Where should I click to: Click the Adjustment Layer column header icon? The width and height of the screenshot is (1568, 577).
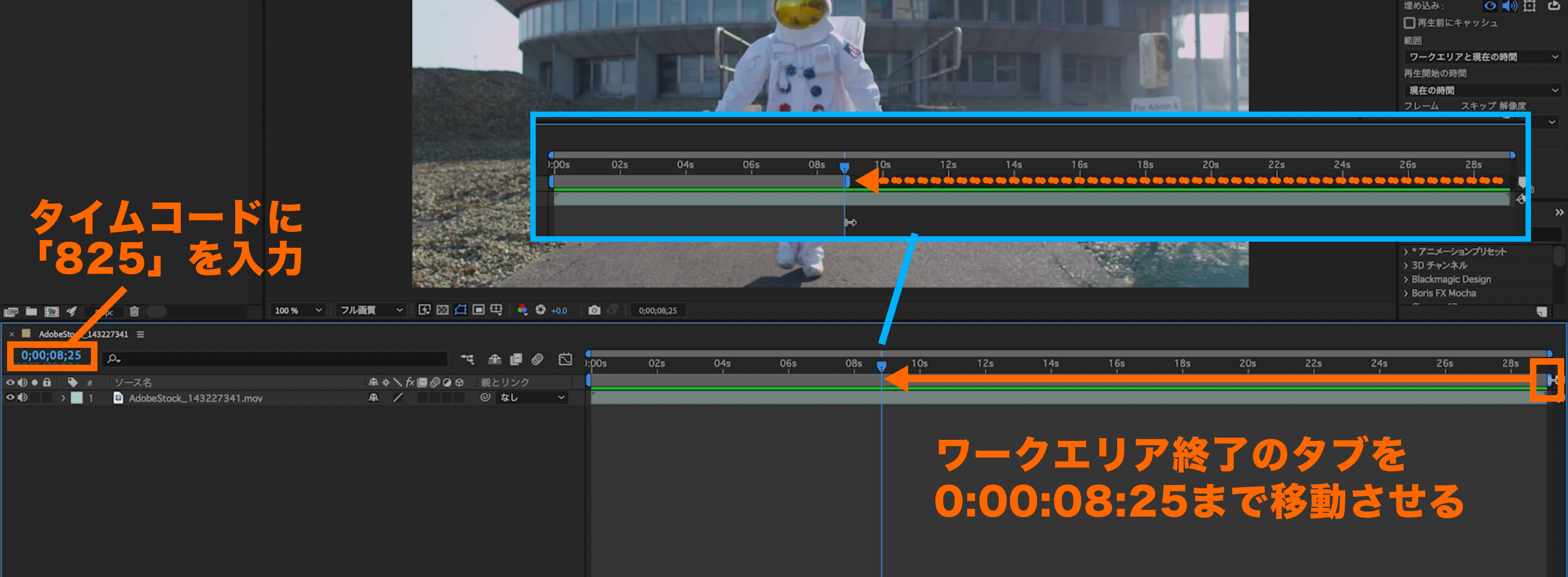pyautogui.click(x=448, y=382)
